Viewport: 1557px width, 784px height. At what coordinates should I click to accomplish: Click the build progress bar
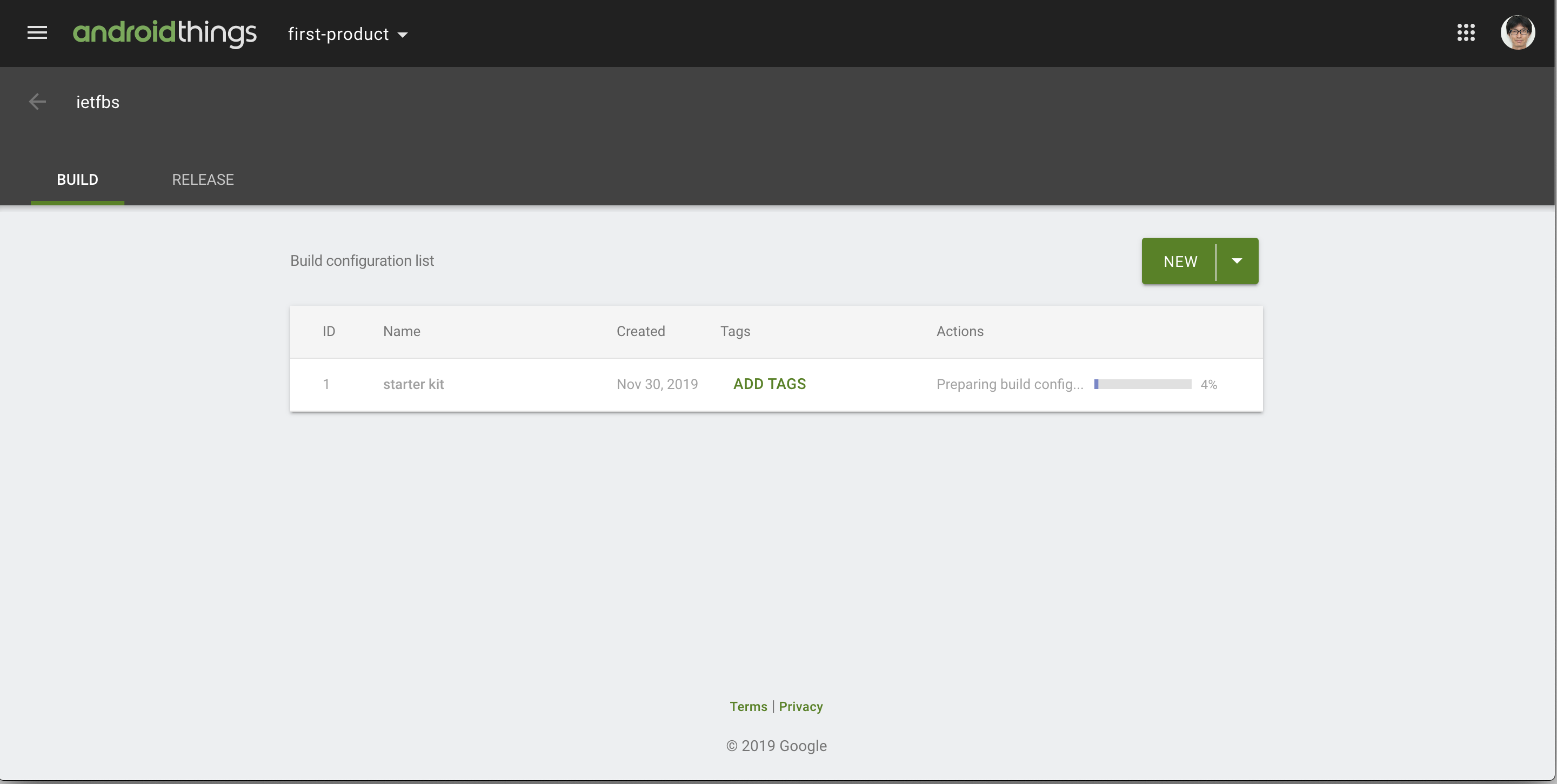(1142, 385)
